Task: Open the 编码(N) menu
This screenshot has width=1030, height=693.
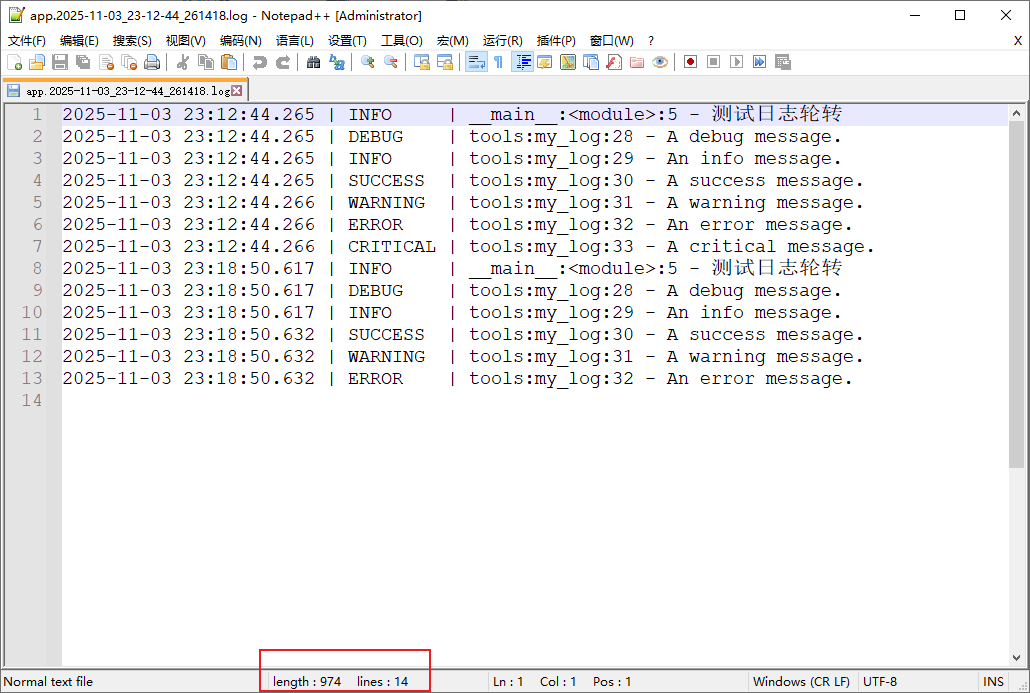Action: pyautogui.click(x=240, y=41)
